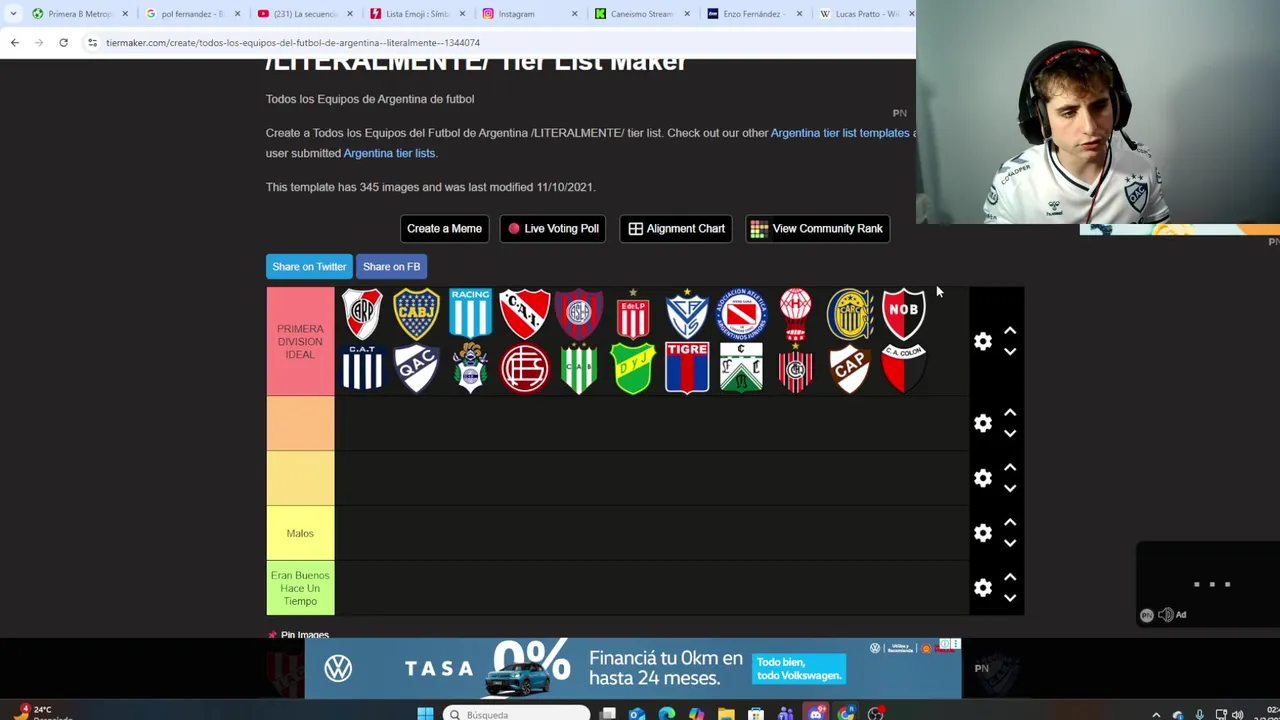Select the Racing Club crest
This screenshot has height=720, width=1280.
[x=470, y=314]
